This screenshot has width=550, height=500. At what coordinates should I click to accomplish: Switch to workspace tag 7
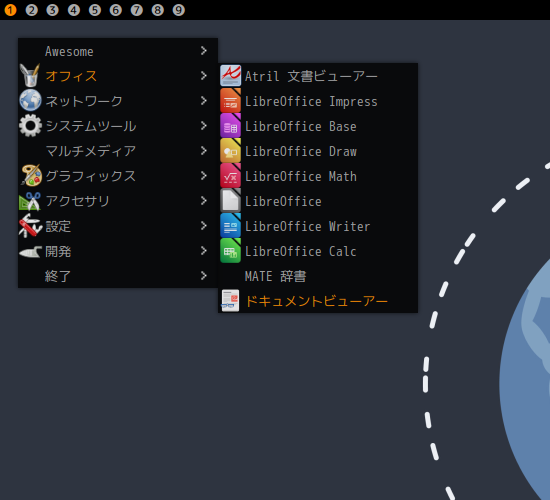137,10
